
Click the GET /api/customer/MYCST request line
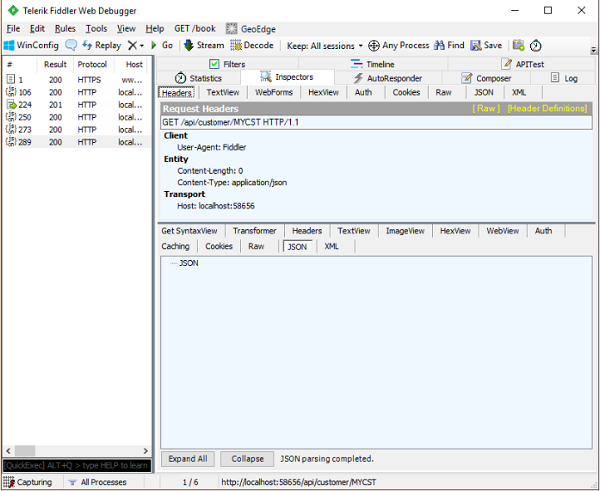point(376,122)
